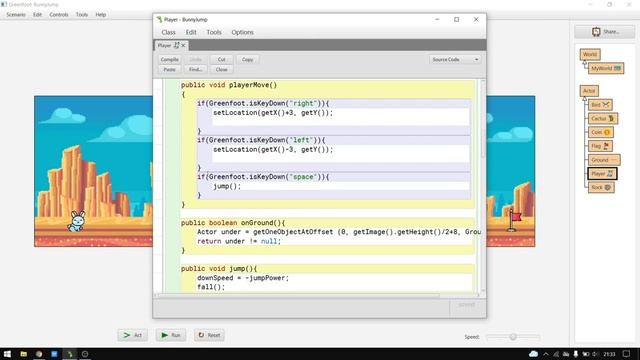This screenshot has height=360, width=640.
Task: Click the taskbar clock showing 21:33
Action: tap(609, 354)
